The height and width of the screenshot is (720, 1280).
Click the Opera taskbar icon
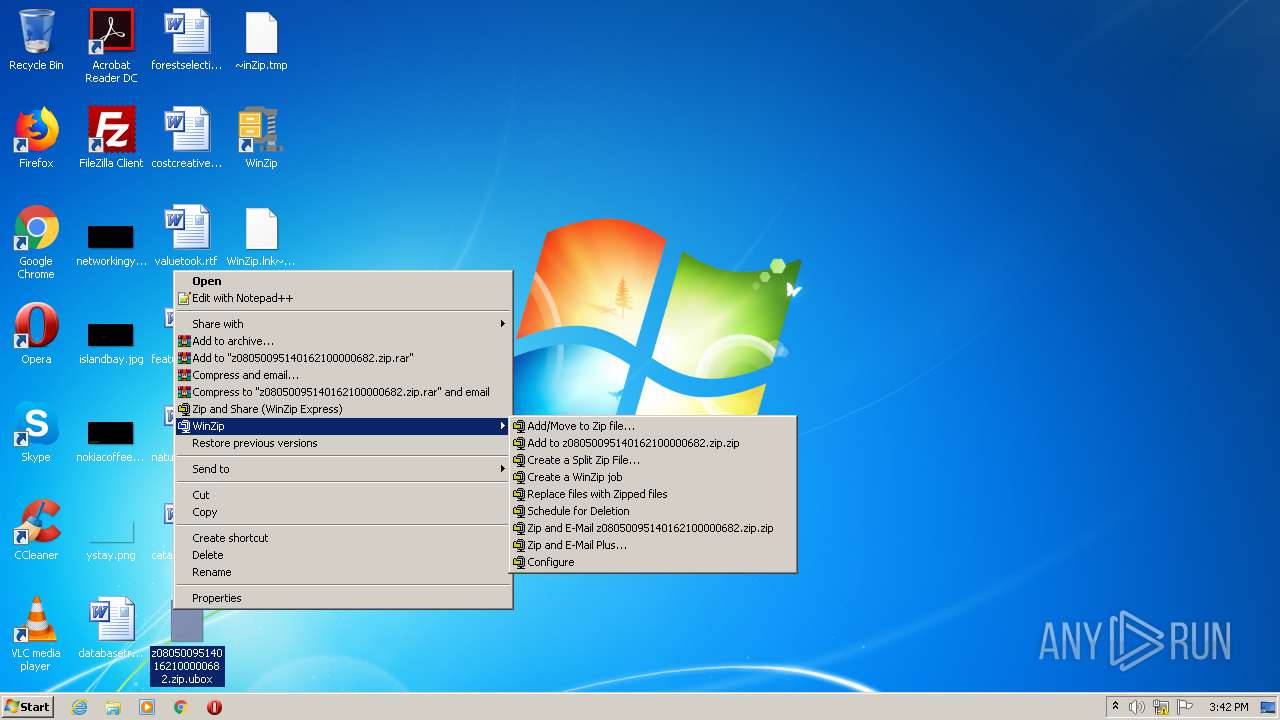[x=214, y=707]
